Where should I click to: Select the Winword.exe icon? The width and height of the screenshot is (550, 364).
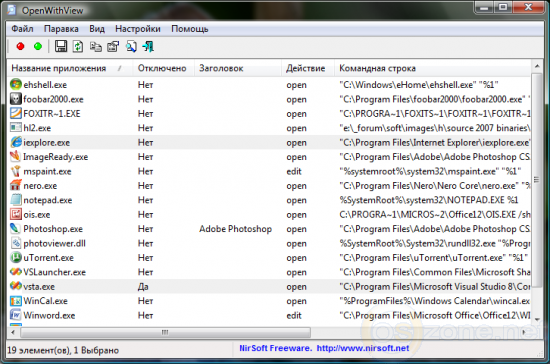coord(15,315)
